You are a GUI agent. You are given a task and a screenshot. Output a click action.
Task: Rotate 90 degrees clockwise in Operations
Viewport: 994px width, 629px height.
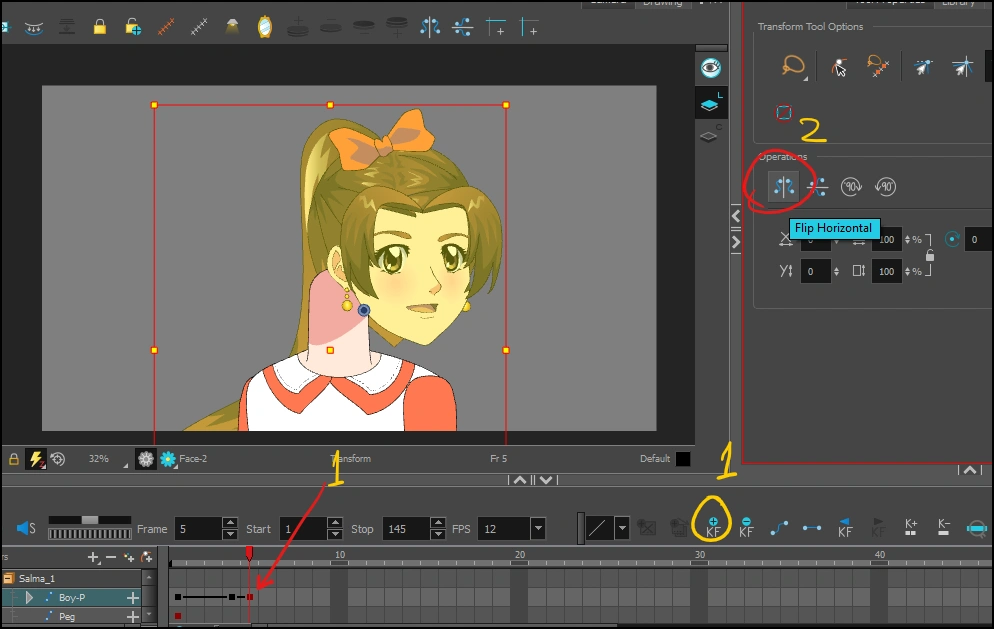tap(851, 186)
